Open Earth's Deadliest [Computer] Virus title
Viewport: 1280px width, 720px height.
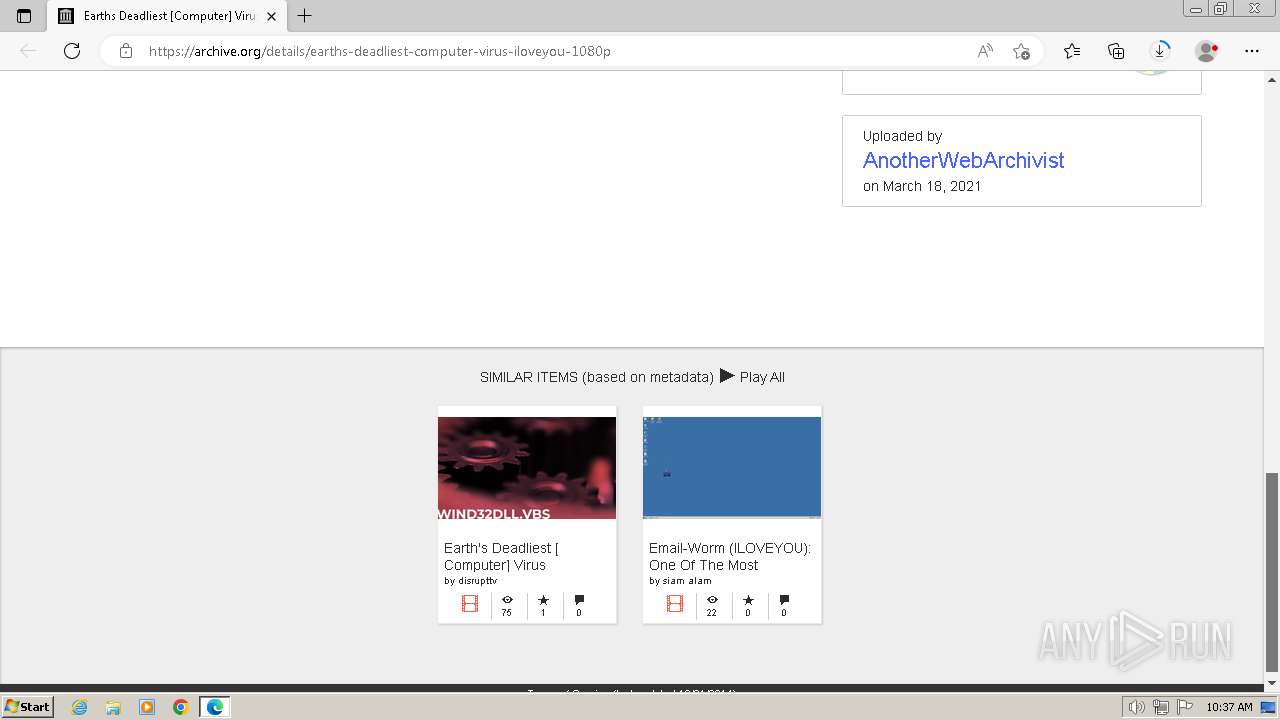coord(501,556)
